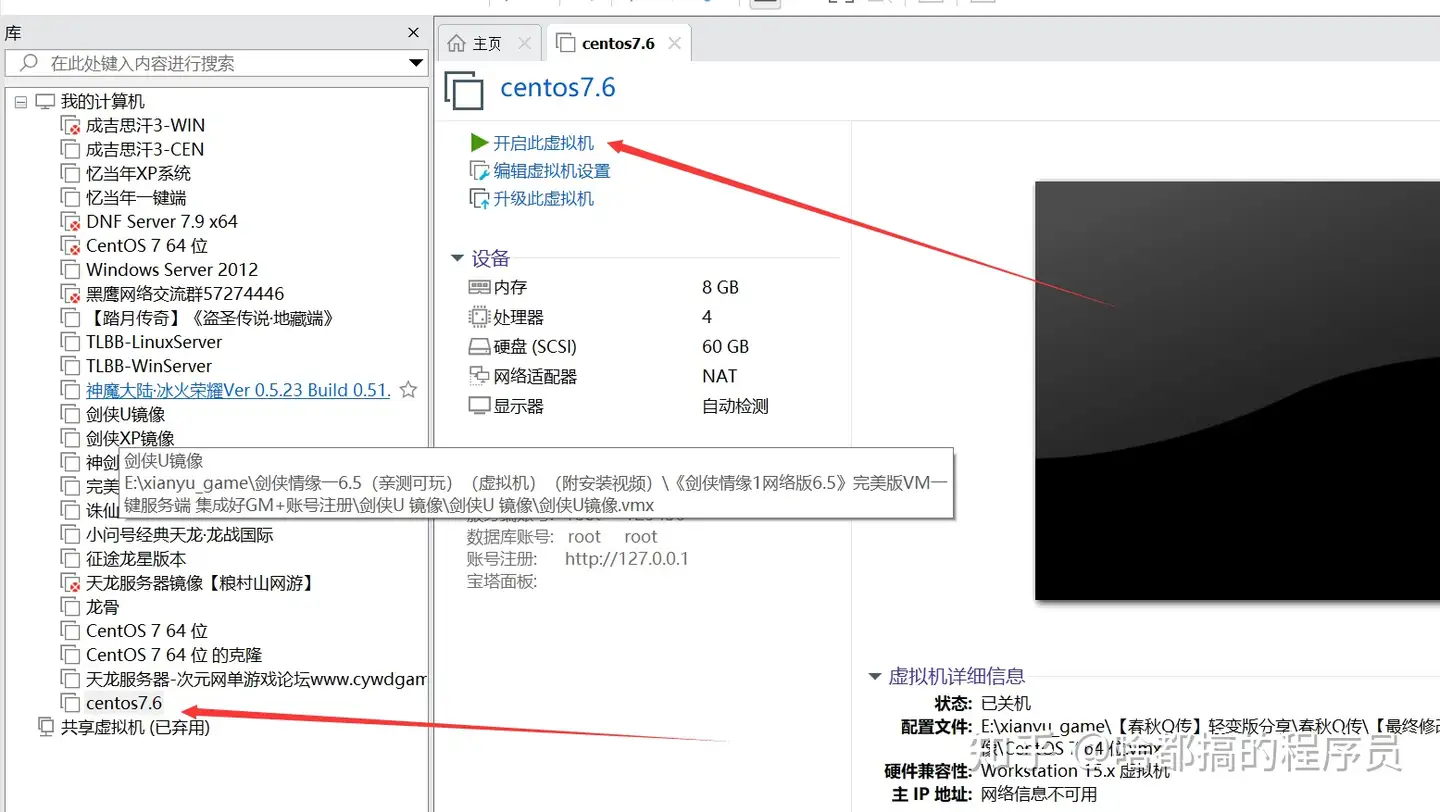Click the VM icon beside CentOS 7 64 位 的克隆
Screen dimensions: 1440x812
tap(70, 655)
